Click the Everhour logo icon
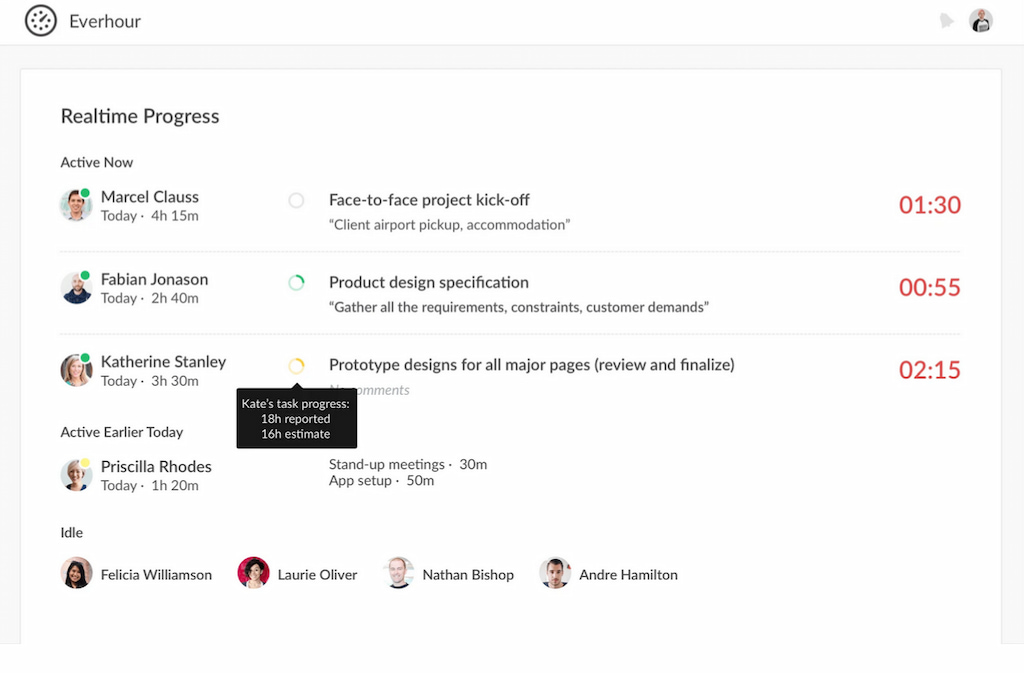Image resolution: width=1024 pixels, height=673 pixels. pyautogui.click(x=40, y=20)
